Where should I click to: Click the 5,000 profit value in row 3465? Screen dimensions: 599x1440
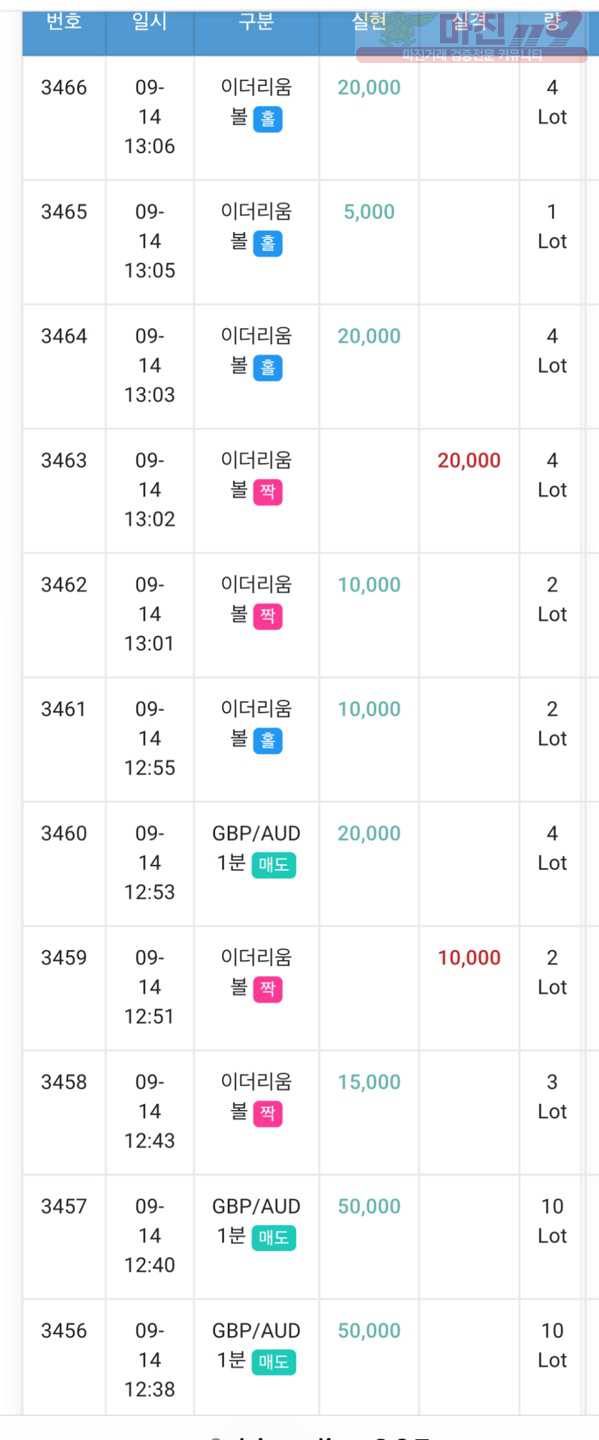[369, 212]
